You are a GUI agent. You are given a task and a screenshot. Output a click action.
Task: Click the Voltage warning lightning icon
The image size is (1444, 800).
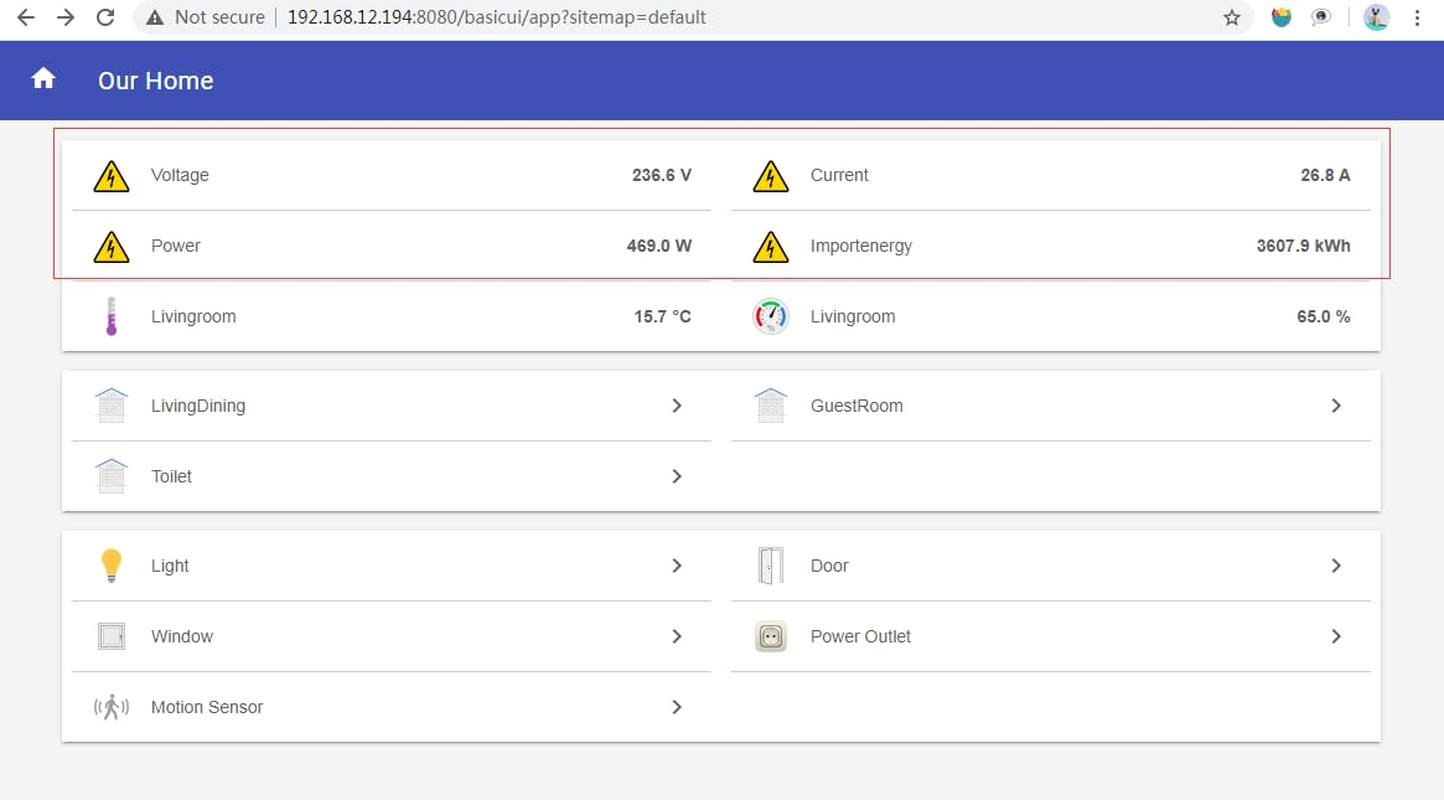pyautogui.click(x=111, y=176)
